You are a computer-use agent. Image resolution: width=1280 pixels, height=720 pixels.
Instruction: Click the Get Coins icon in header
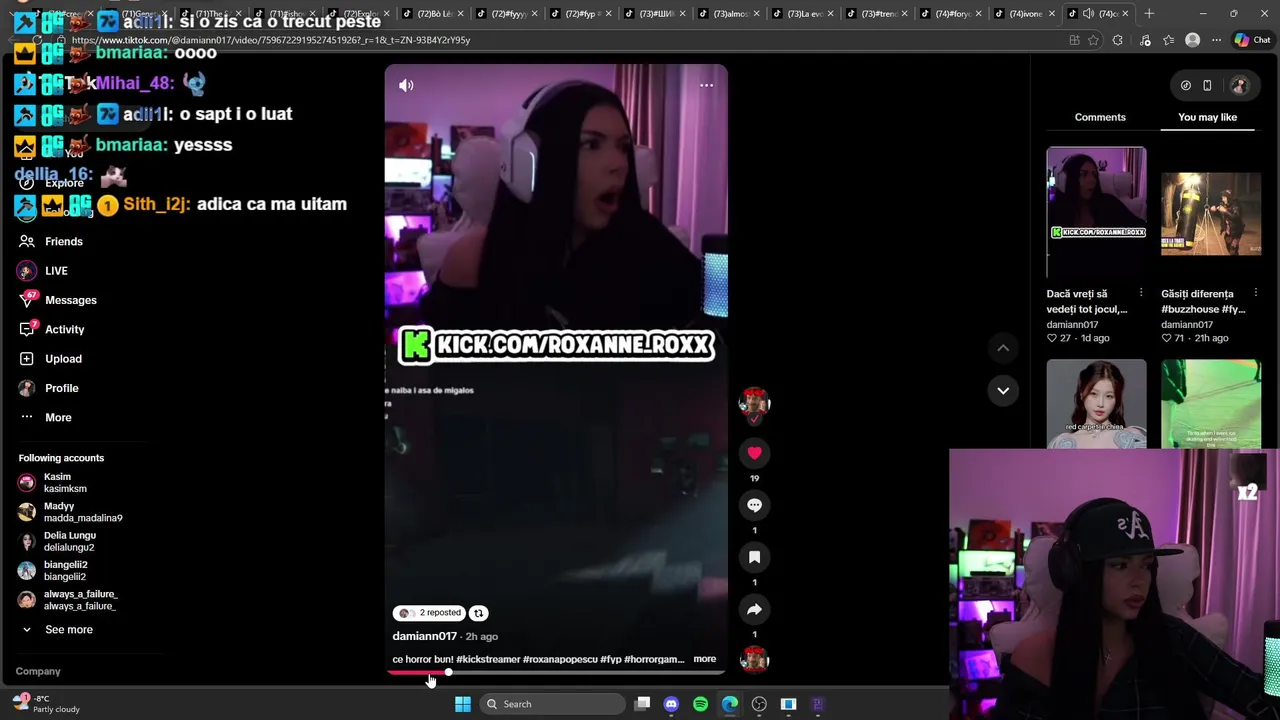1186,86
